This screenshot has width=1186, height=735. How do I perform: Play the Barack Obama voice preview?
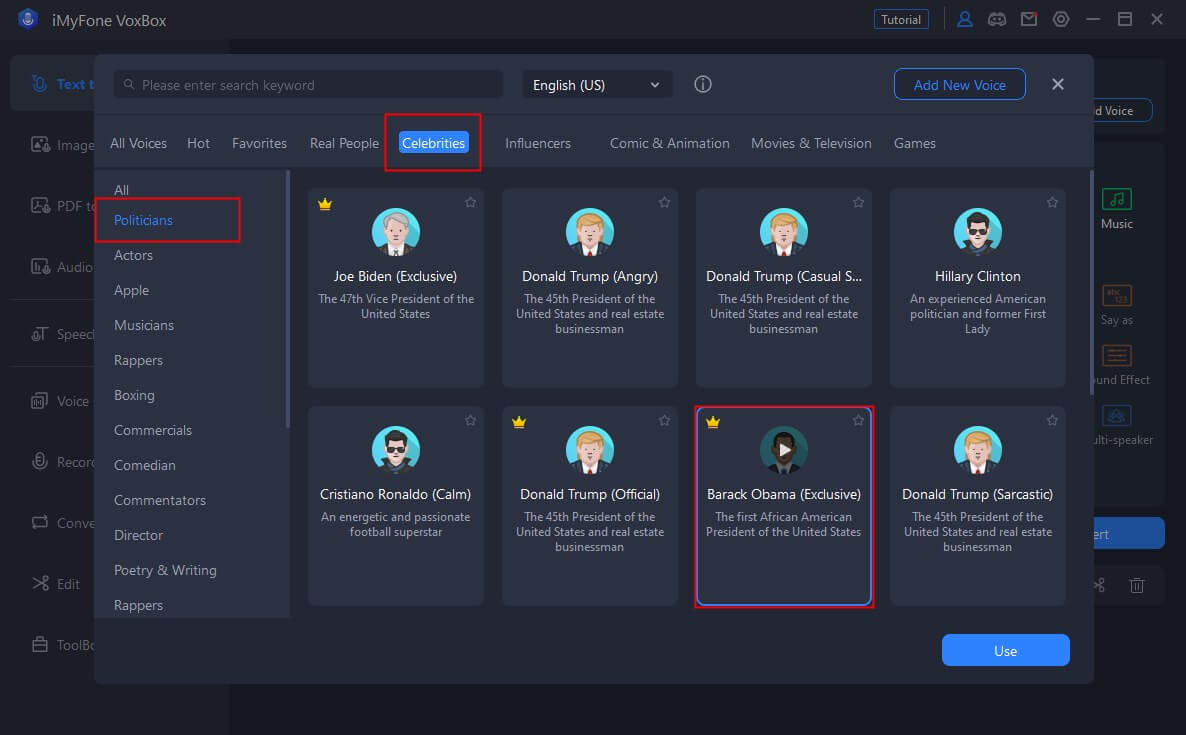pos(784,450)
